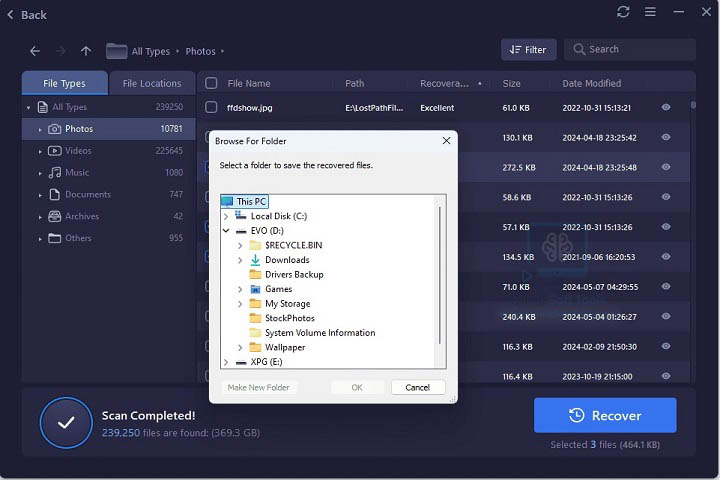The image size is (720, 480).
Task: Select the EVO (D:) drive icon
Action: pos(241,231)
